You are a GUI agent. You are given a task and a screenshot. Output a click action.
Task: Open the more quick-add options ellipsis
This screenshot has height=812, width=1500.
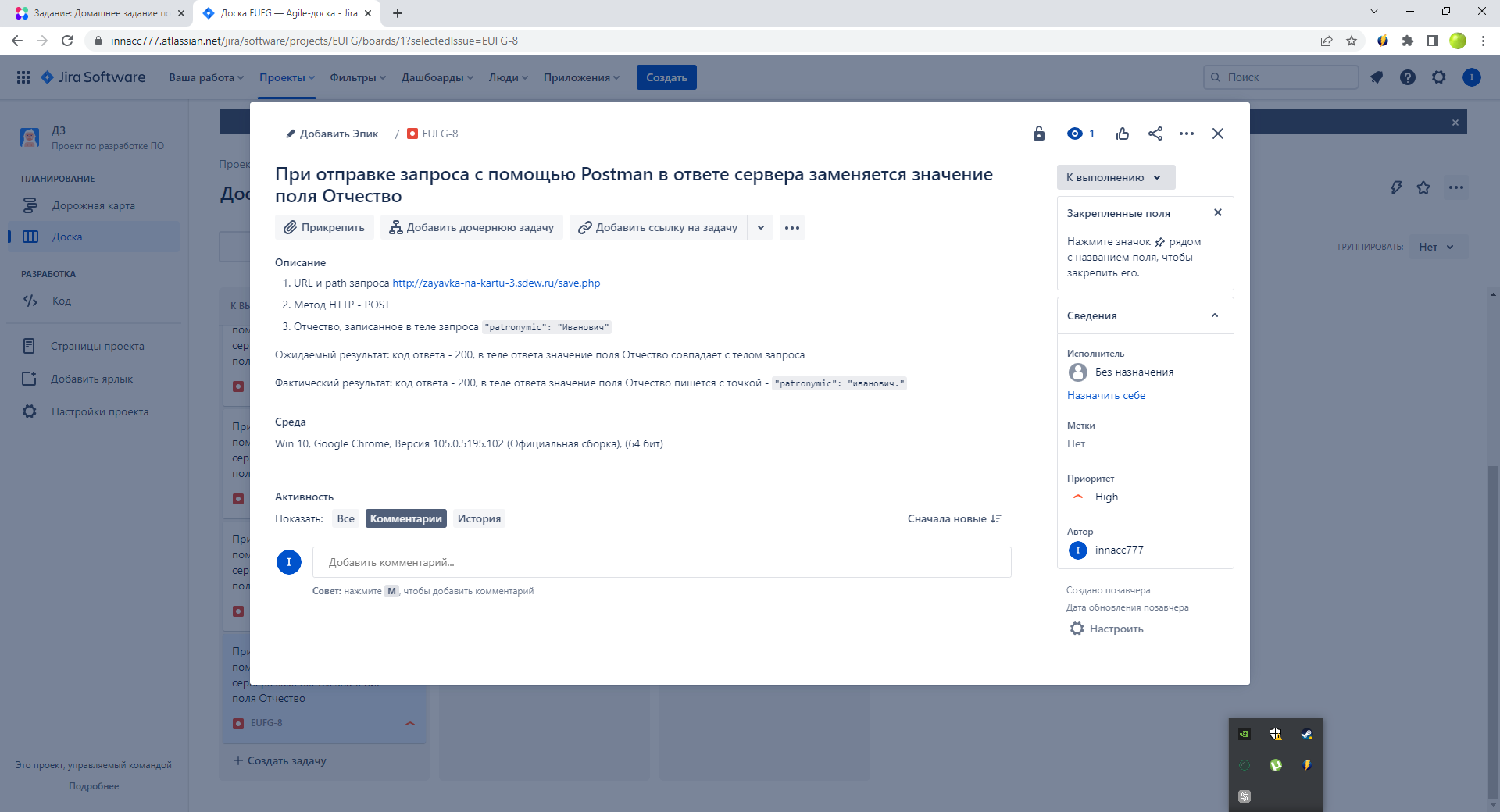[792, 227]
